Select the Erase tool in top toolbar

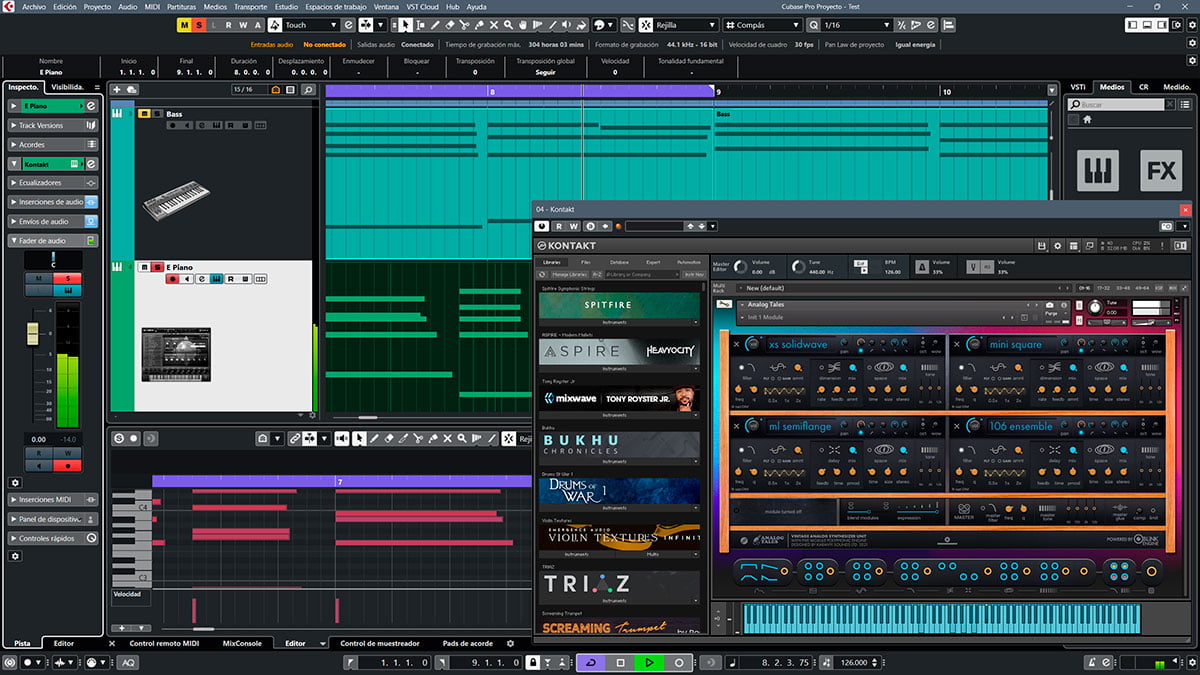(x=450, y=25)
